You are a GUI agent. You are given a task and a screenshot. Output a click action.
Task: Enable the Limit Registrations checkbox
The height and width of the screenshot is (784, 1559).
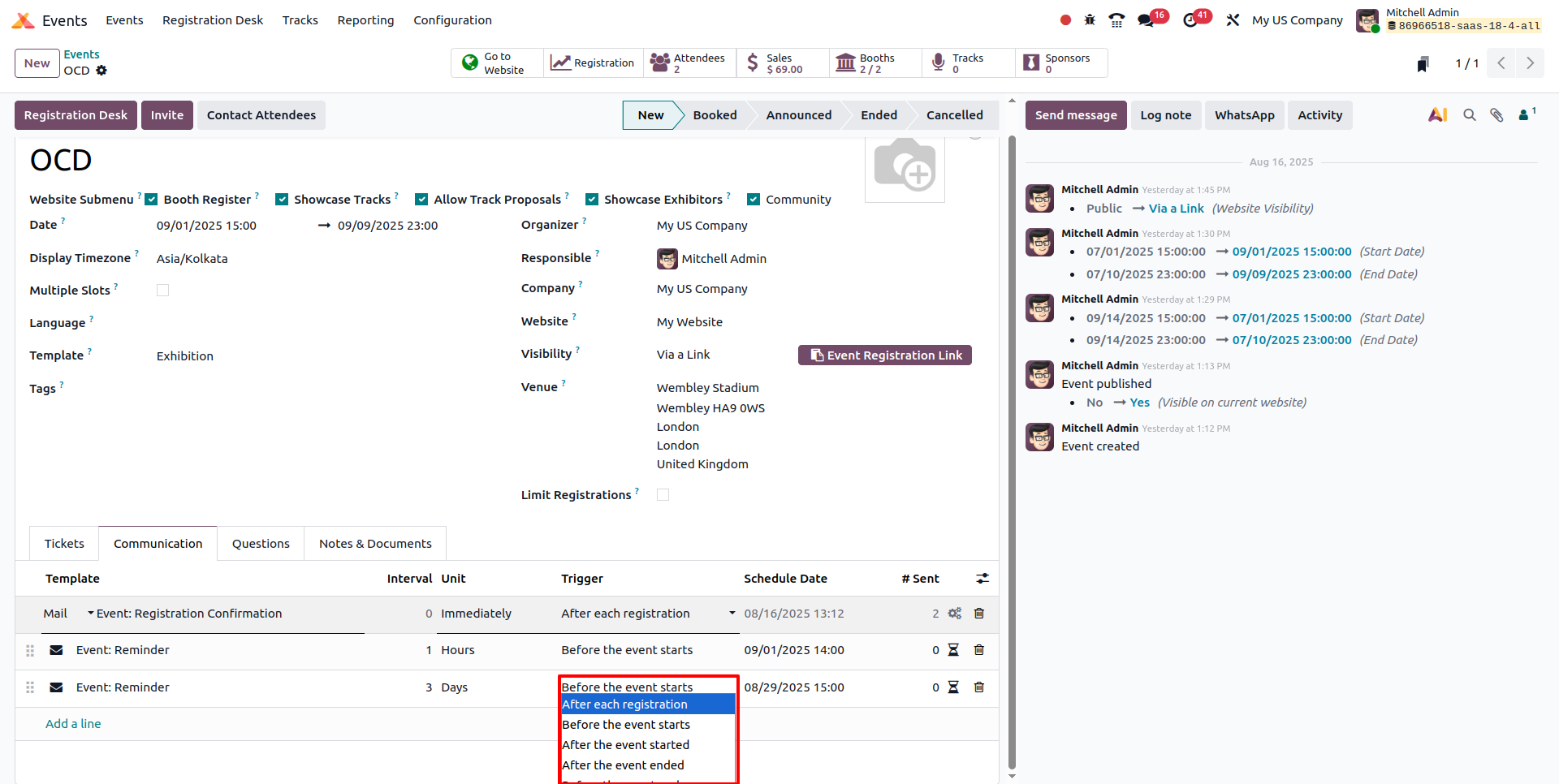[x=663, y=495]
